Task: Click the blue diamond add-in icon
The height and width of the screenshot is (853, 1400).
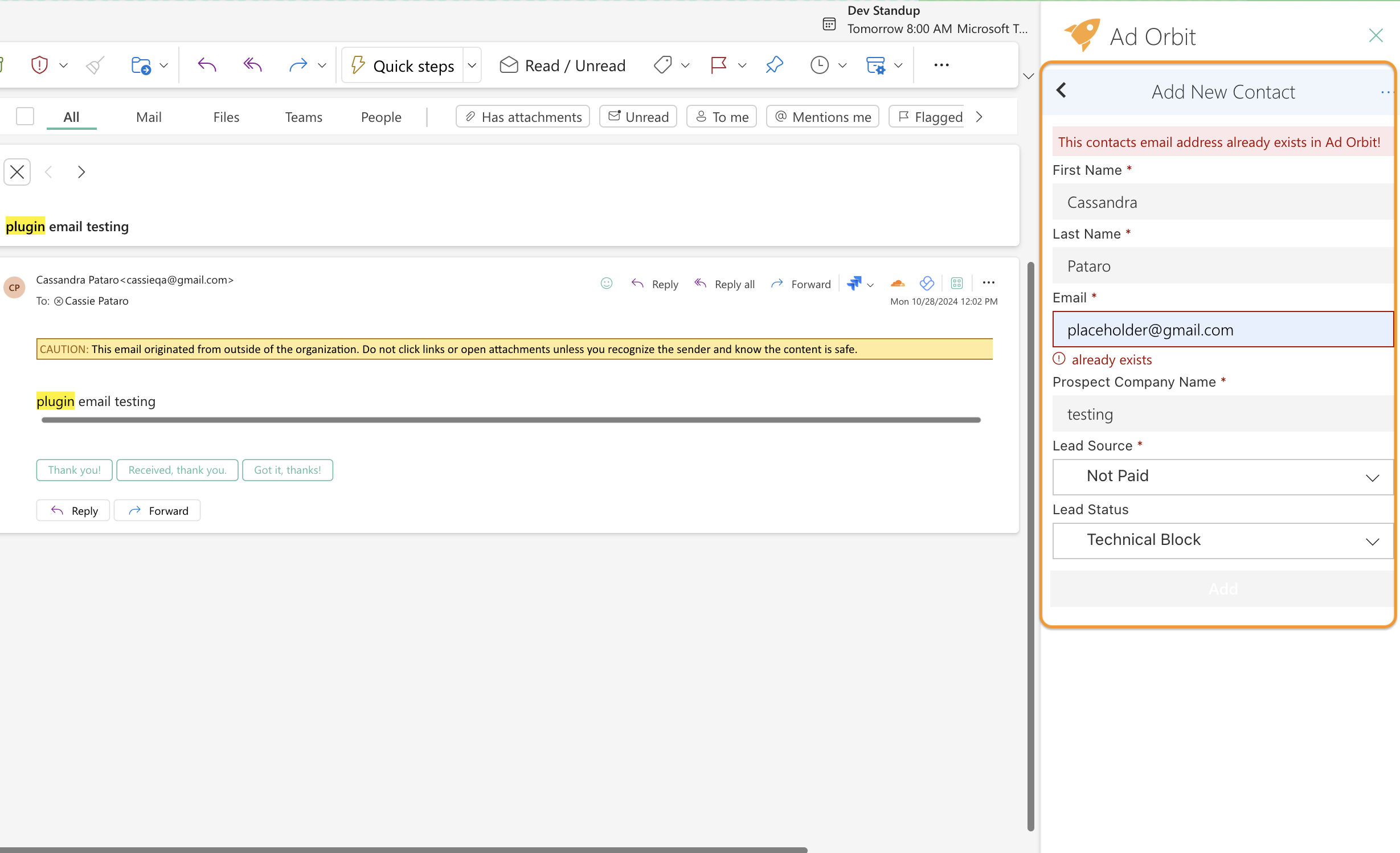Action: click(x=927, y=283)
